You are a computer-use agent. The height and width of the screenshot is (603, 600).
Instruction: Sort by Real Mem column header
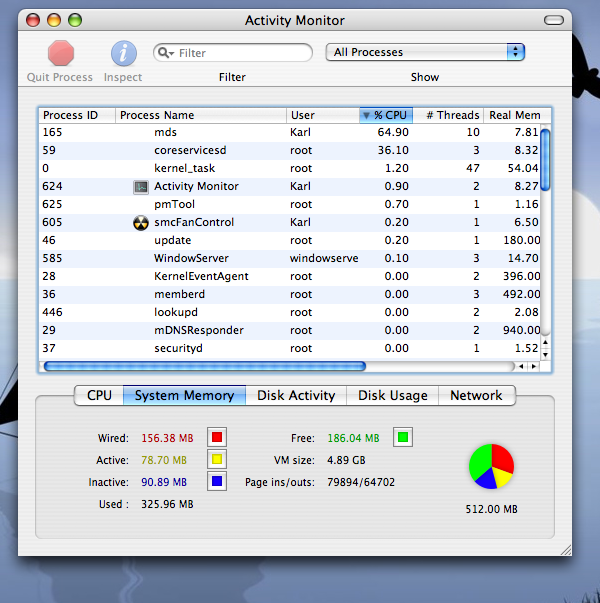click(517, 115)
